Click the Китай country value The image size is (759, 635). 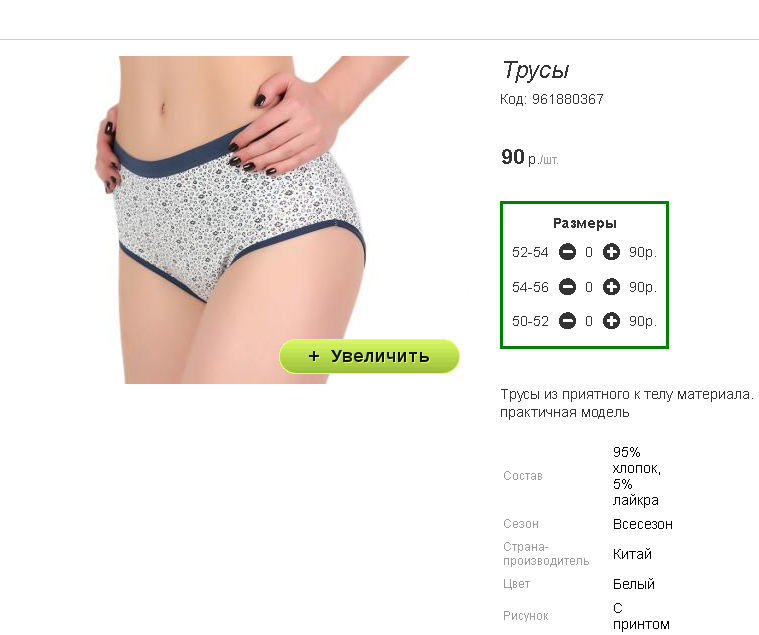(x=632, y=554)
